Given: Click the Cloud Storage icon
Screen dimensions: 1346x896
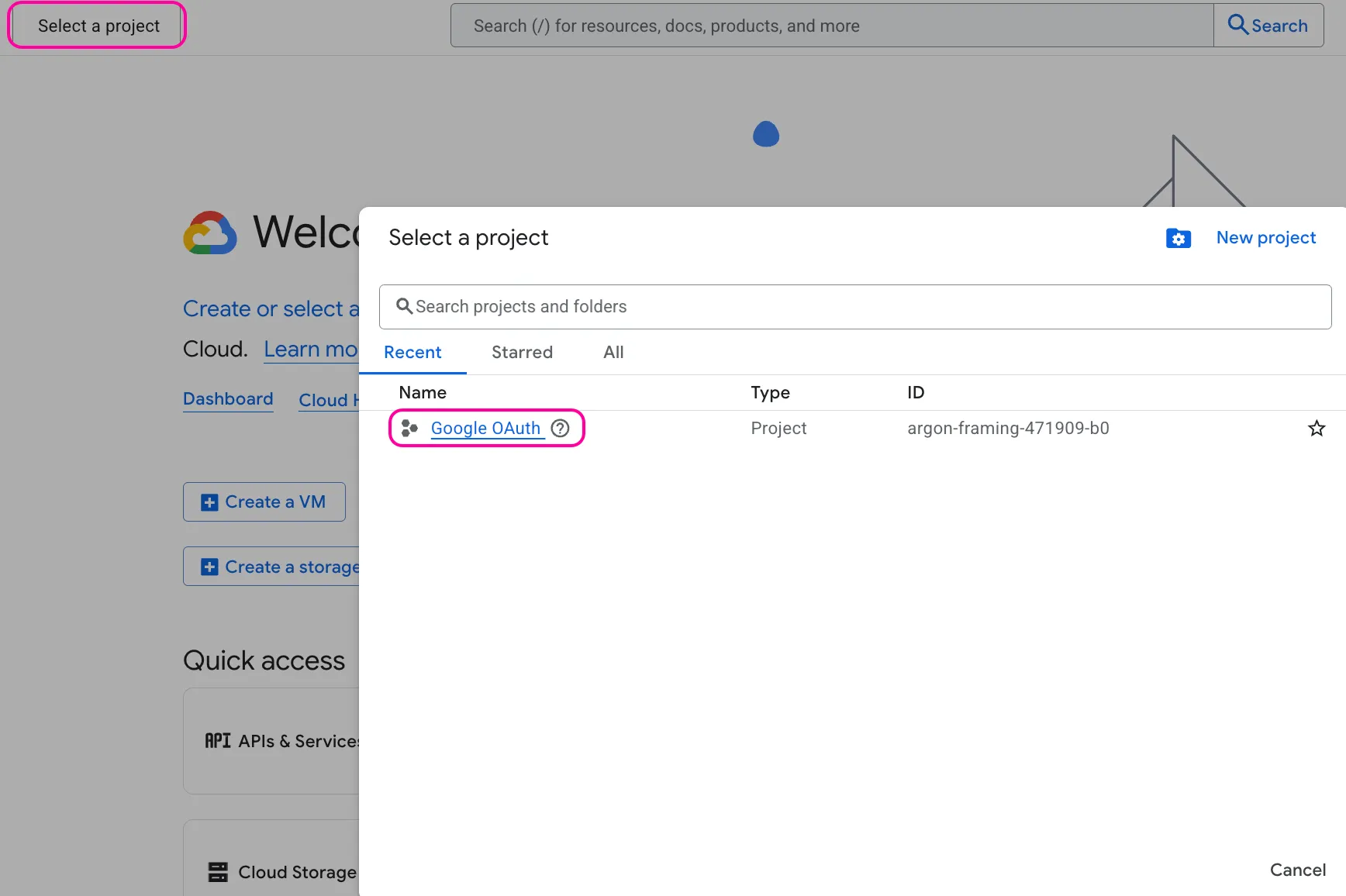Looking at the screenshot, I should [x=218, y=872].
